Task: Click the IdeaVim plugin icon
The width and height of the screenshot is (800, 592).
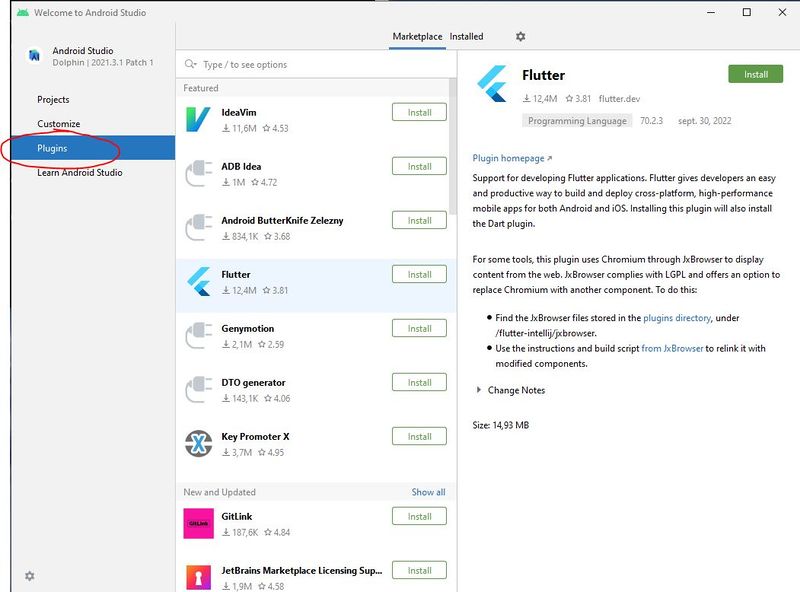Action: 198,119
